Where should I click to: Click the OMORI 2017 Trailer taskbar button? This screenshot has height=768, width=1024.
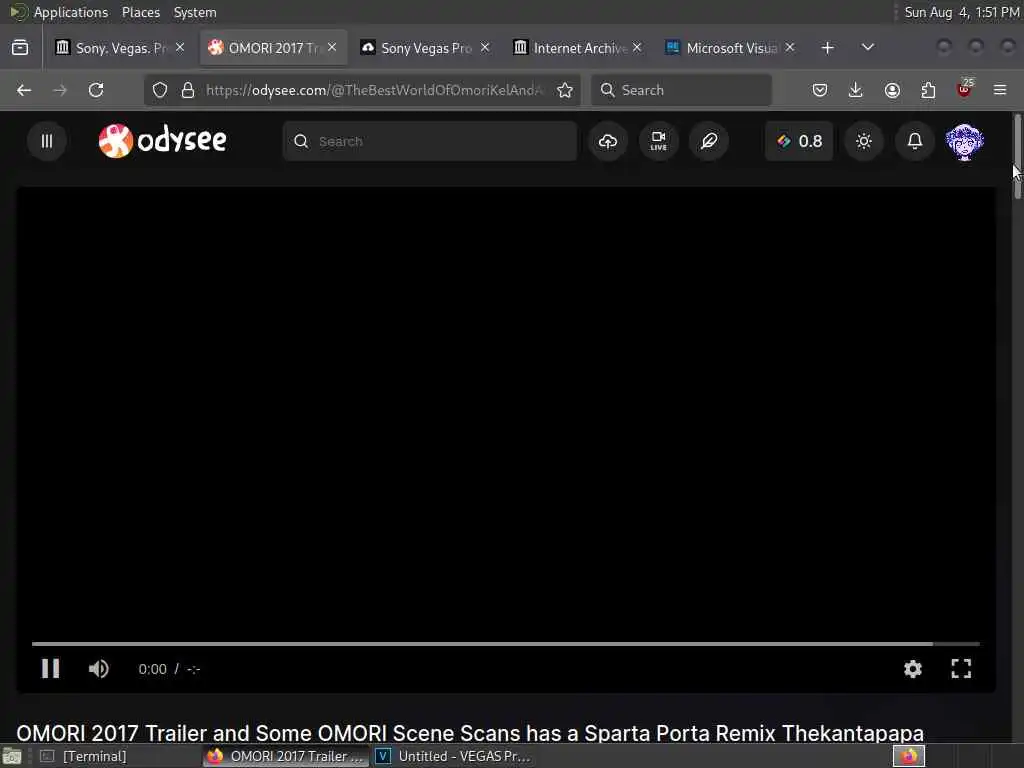[285, 756]
